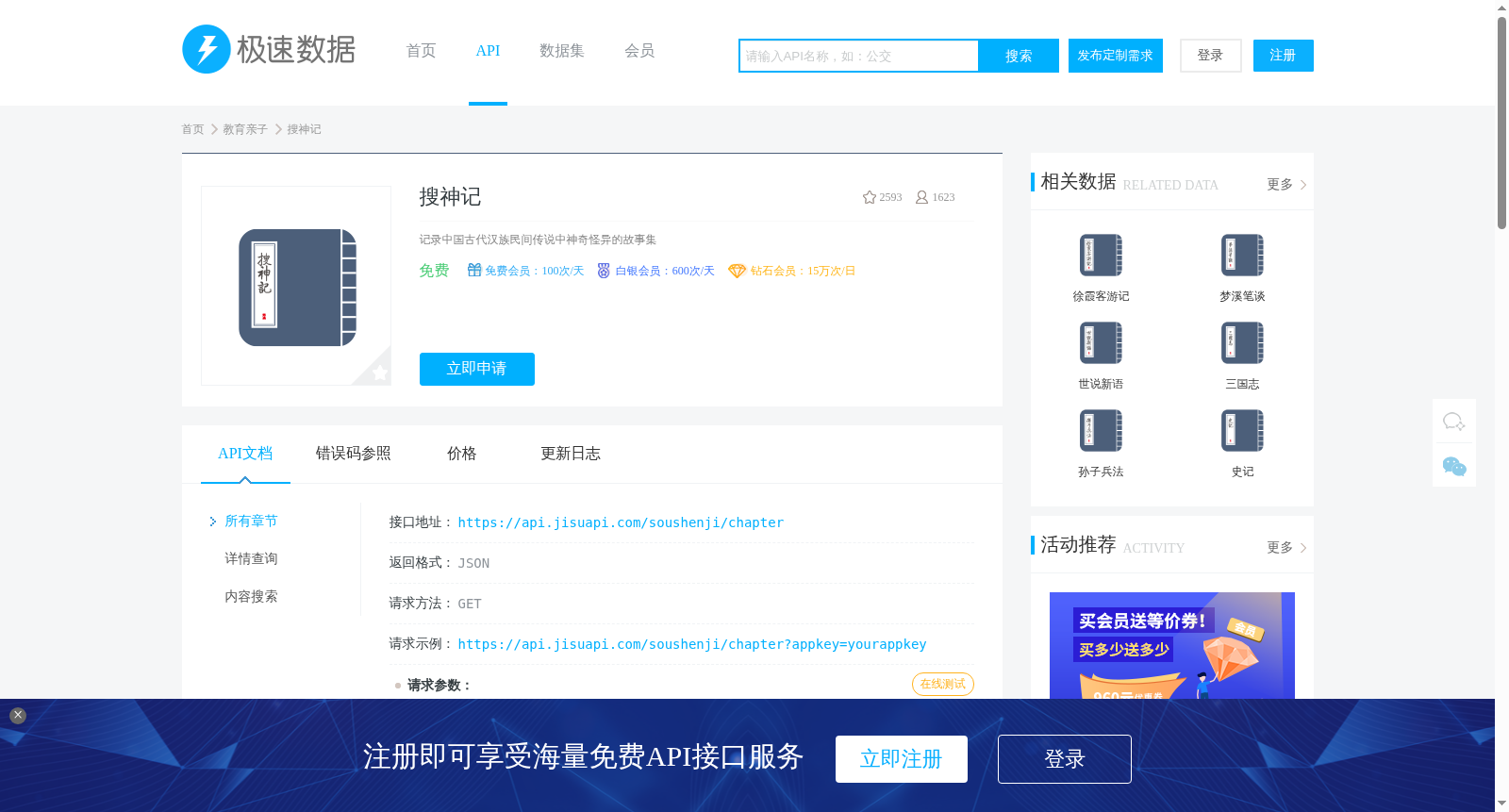Image resolution: width=1509 pixels, height=812 pixels.
Task: Click the large 搜神记 book cover image
Action: click(296, 287)
